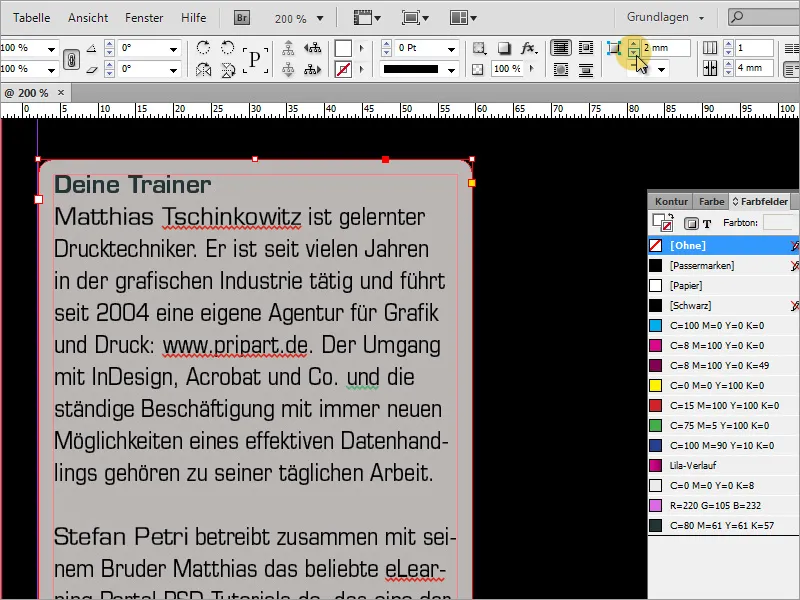Increase the column count stepper

[728, 44]
